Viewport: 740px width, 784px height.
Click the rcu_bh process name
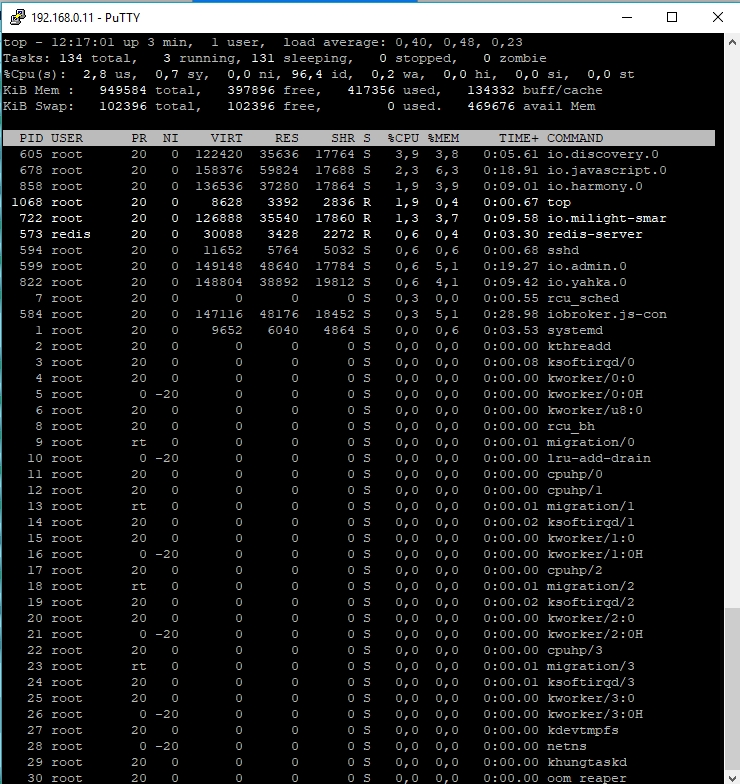pyautogui.click(x=570, y=426)
